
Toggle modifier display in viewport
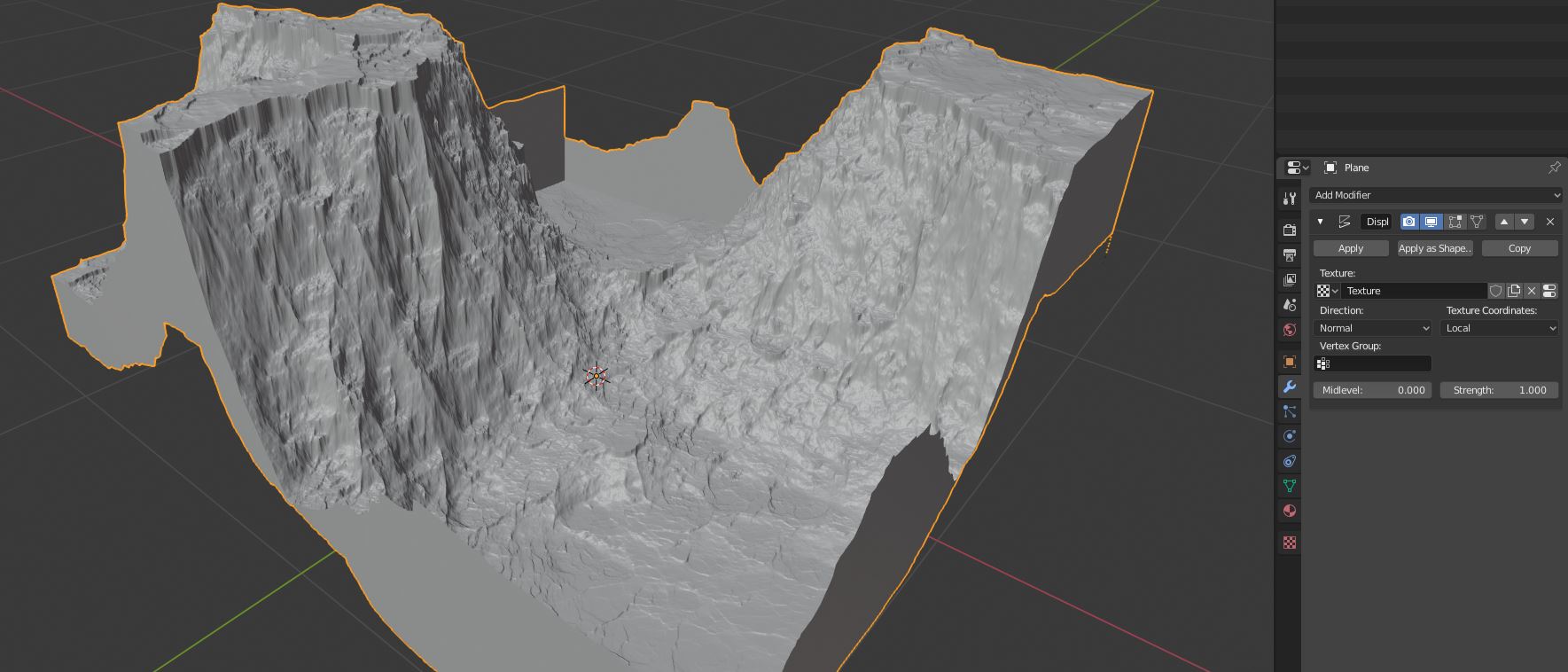pos(1431,222)
